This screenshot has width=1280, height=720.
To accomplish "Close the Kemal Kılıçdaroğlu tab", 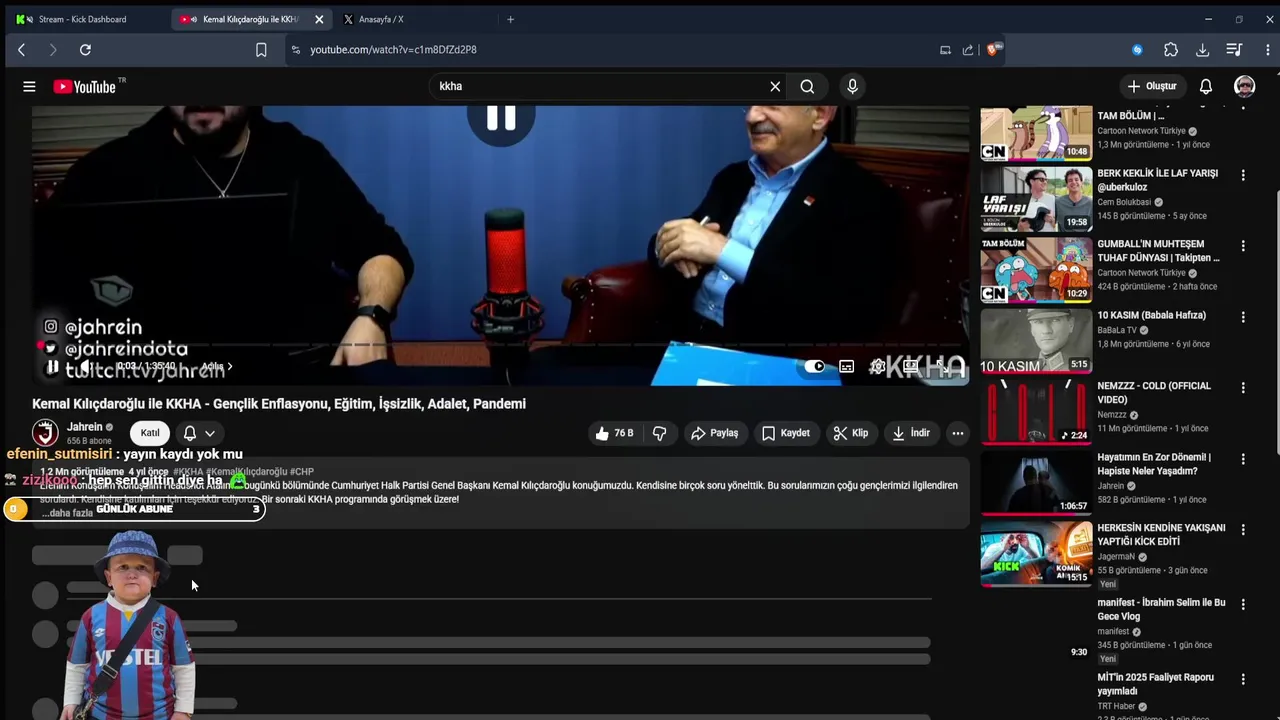I will 319,19.
